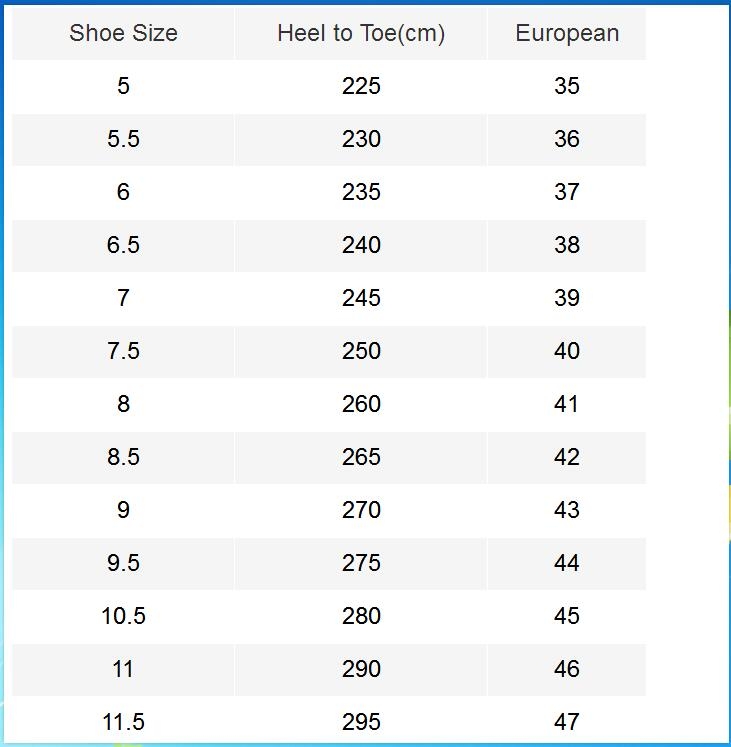Click the 280 heel to toe cell

coord(361,616)
